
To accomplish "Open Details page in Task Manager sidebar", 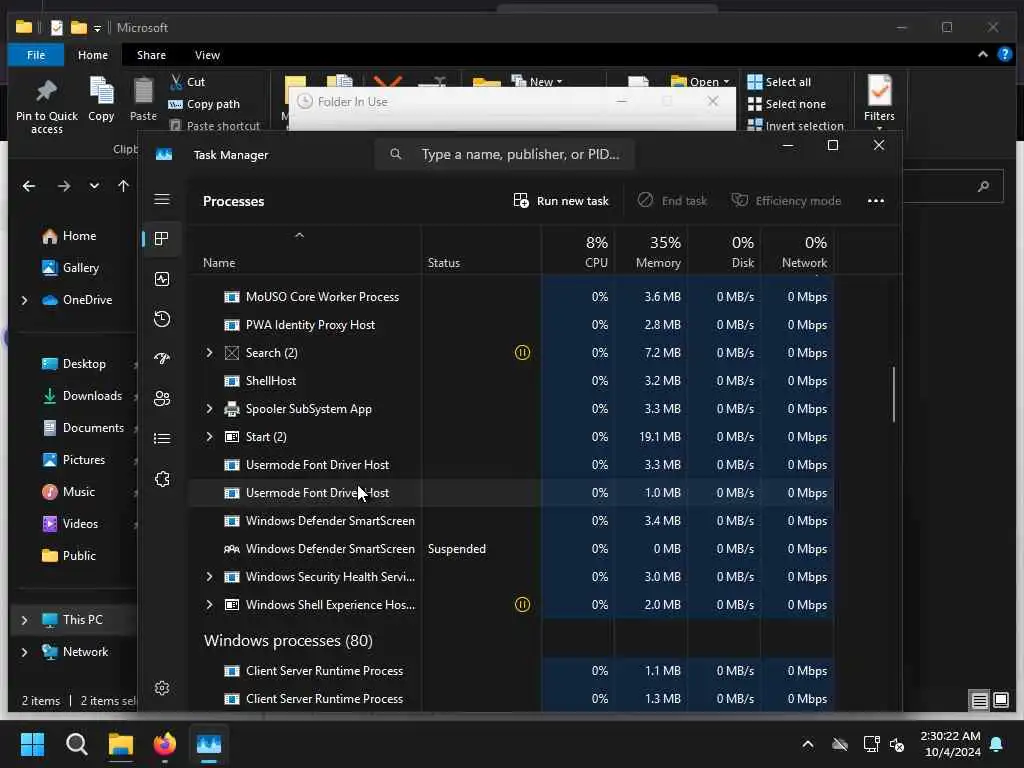I will (162, 438).
